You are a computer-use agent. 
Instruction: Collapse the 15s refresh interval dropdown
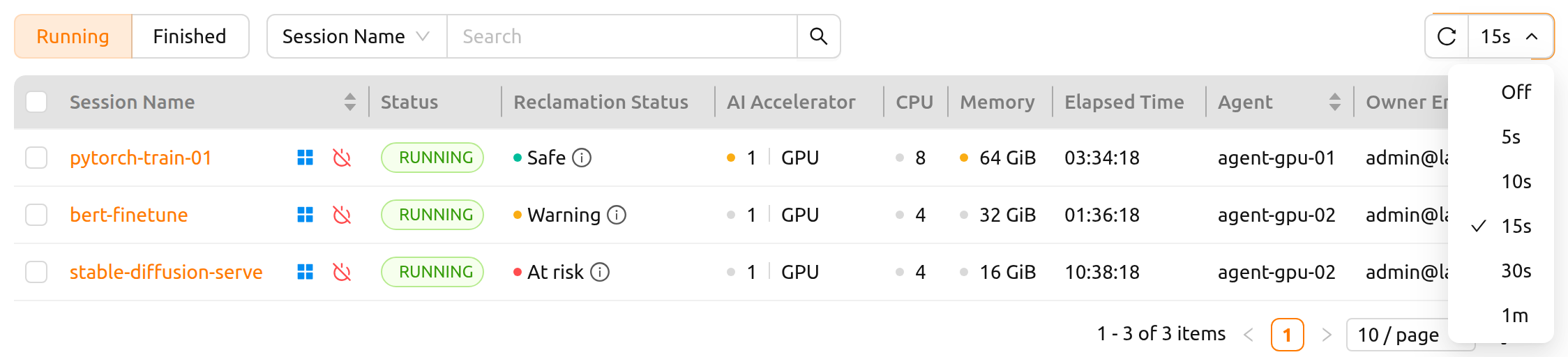(x=1511, y=36)
